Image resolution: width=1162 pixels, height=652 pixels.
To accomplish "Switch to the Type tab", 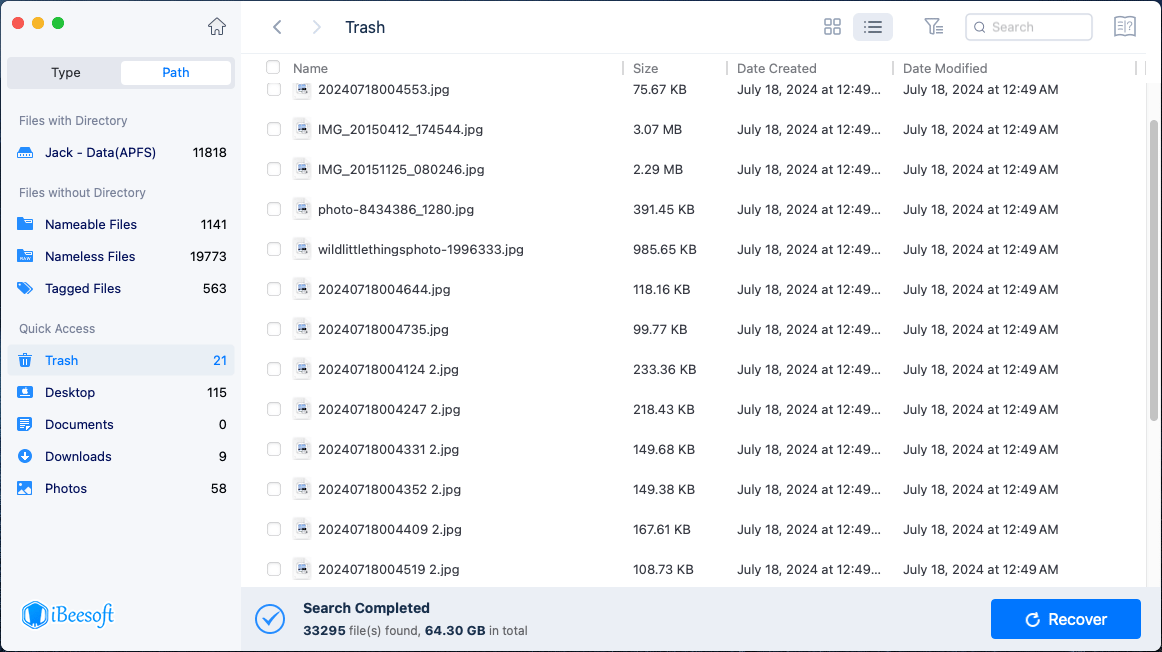I will click(x=65, y=73).
